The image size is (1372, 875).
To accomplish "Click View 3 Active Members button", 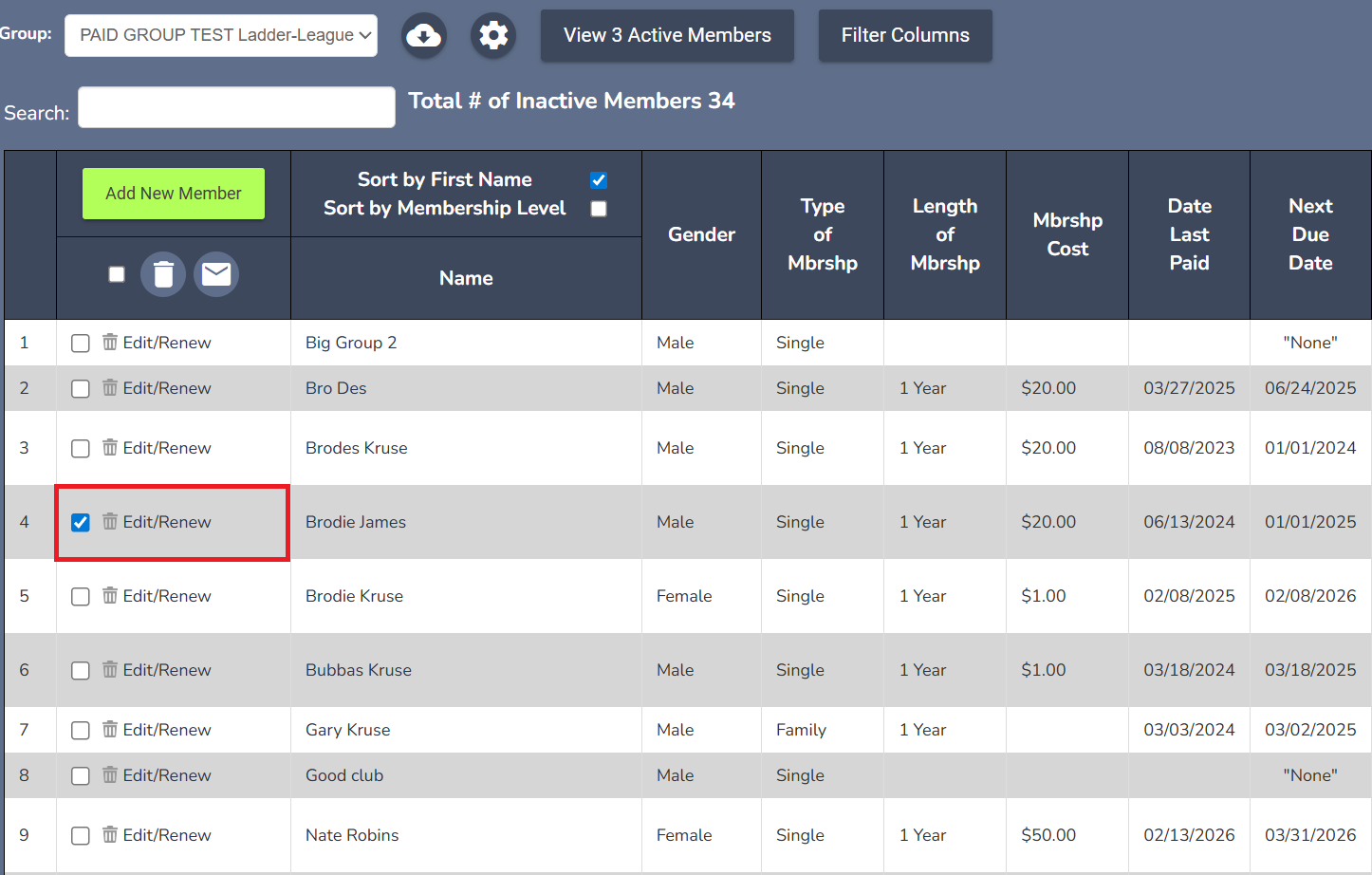I will [667, 35].
